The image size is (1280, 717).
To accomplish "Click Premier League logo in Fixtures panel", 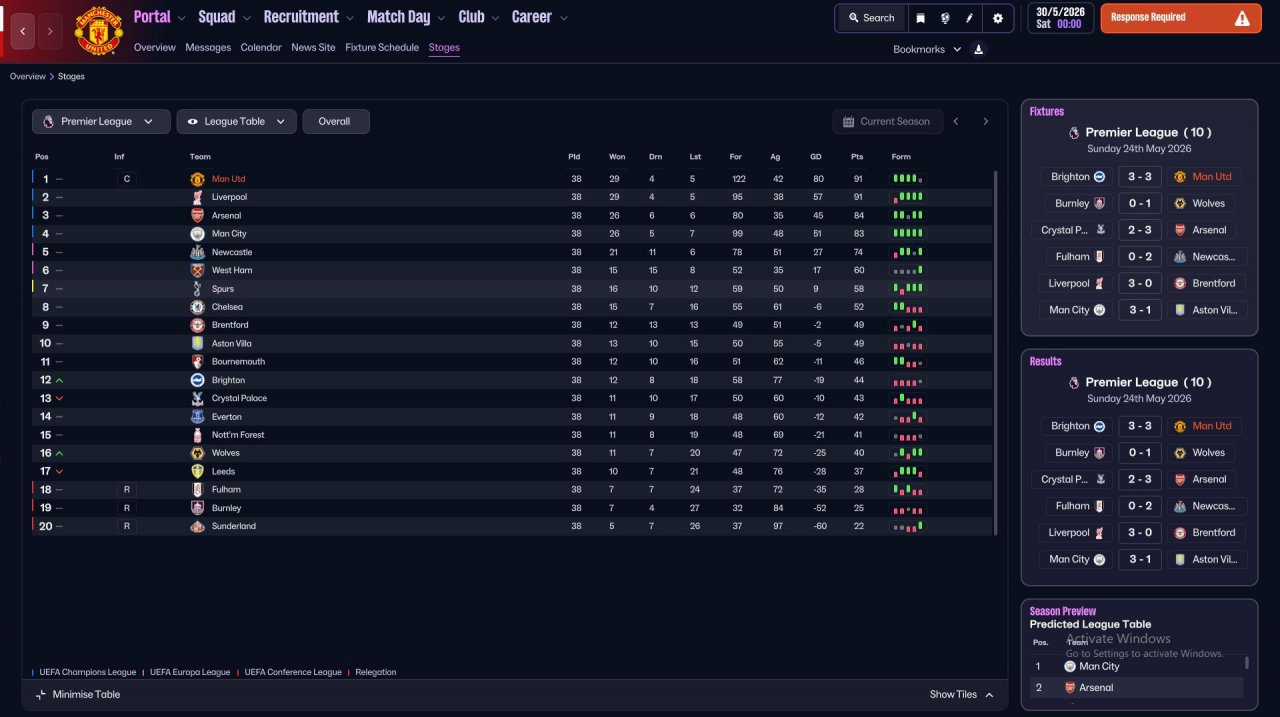I will (1074, 132).
